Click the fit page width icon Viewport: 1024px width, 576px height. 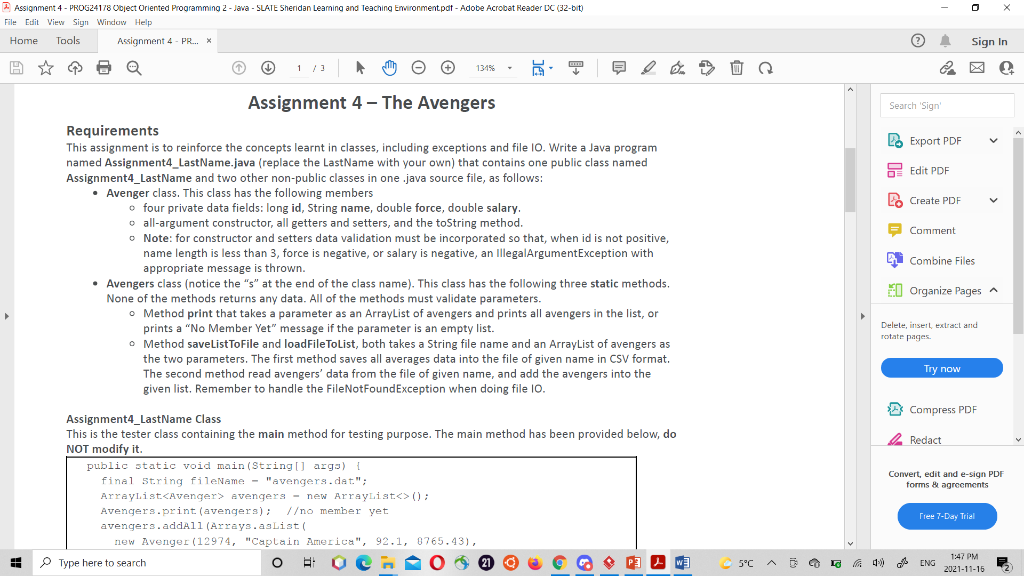pyautogui.click(x=538, y=68)
